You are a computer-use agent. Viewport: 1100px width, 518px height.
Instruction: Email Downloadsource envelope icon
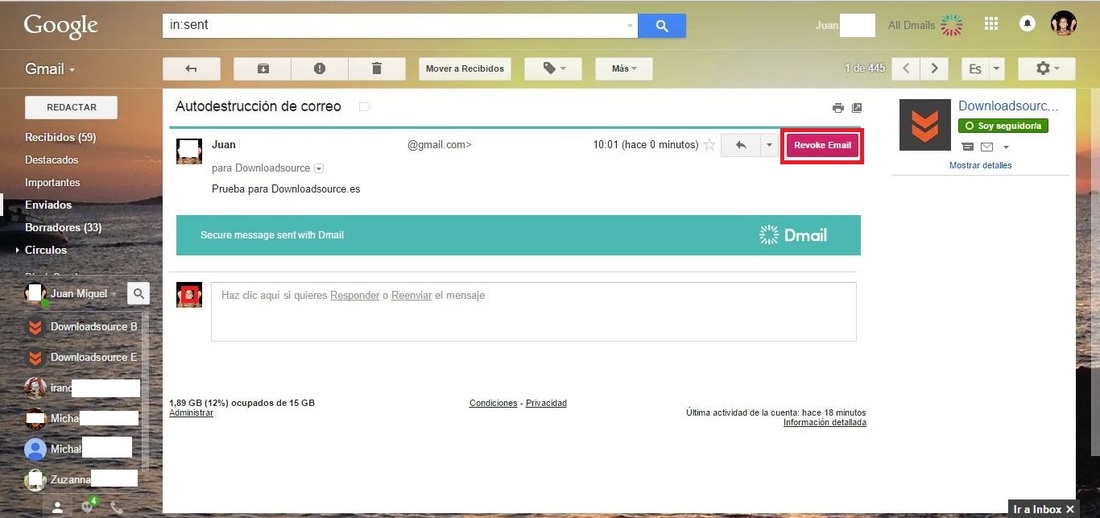[986, 147]
